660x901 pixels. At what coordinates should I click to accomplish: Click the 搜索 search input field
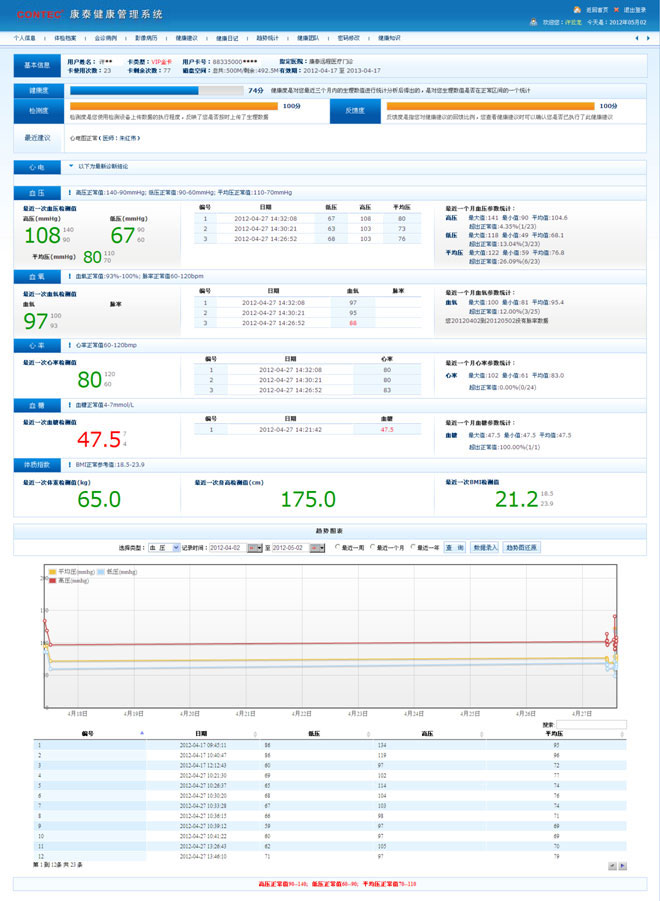click(591, 725)
